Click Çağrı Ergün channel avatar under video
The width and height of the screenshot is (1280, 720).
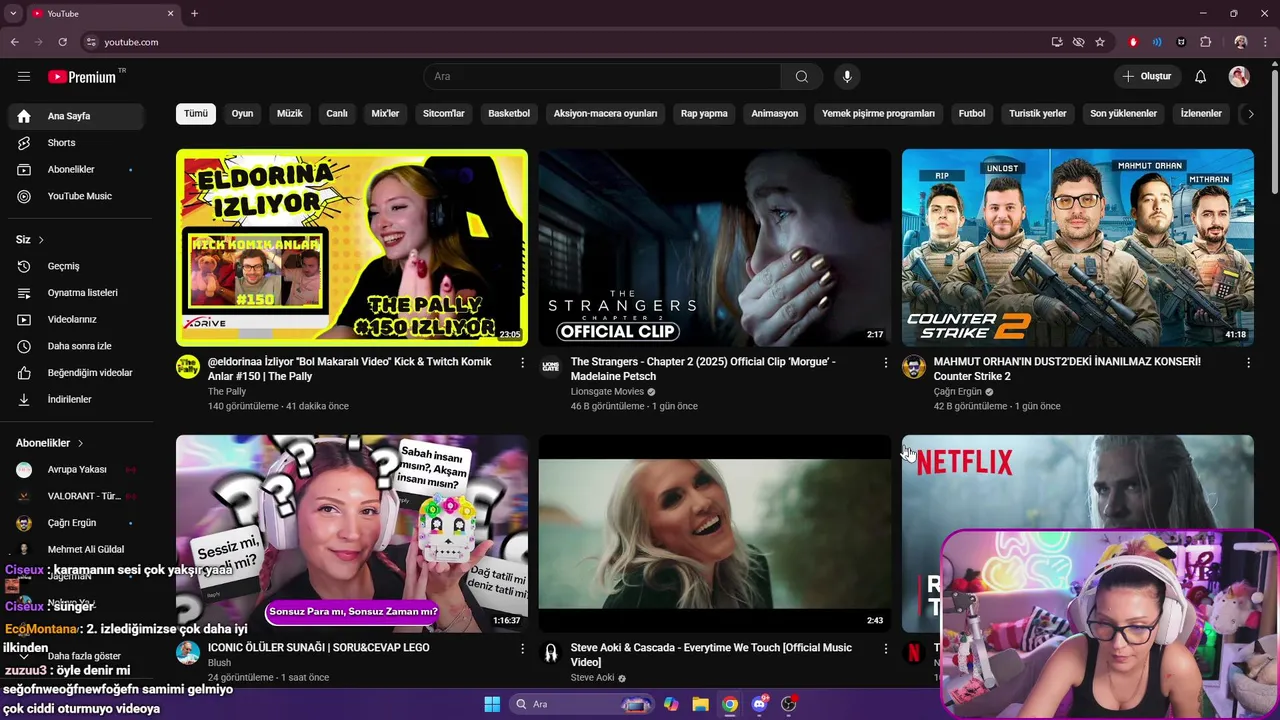click(914, 367)
